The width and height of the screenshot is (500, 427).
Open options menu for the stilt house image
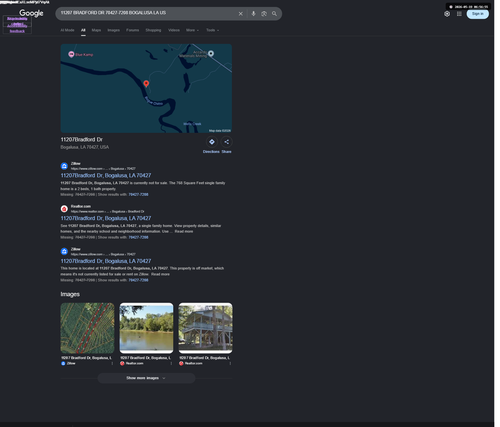pyautogui.click(x=230, y=363)
